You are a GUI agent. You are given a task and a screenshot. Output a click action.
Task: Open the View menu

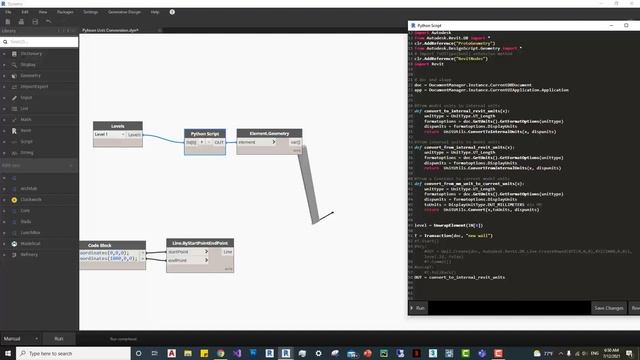click(x=42, y=12)
